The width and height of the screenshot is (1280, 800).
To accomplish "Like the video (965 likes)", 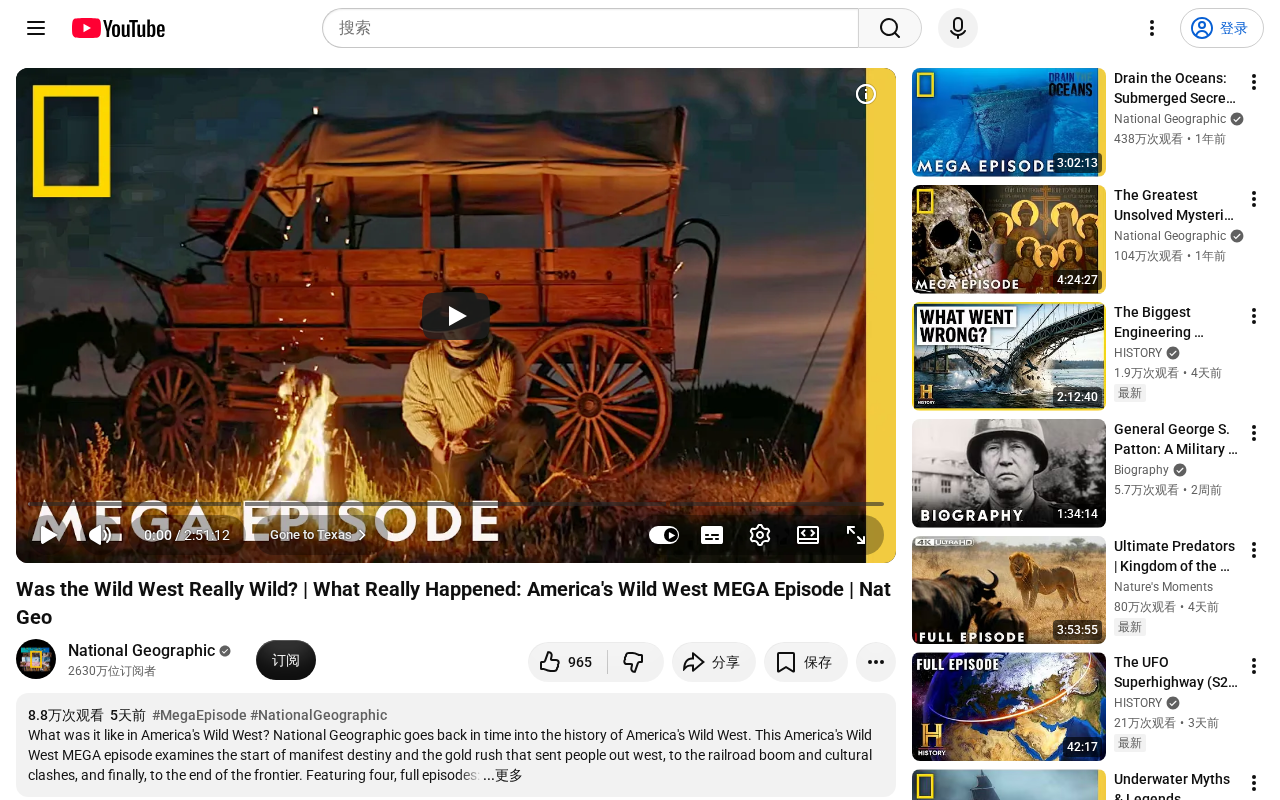I will (x=567, y=662).
